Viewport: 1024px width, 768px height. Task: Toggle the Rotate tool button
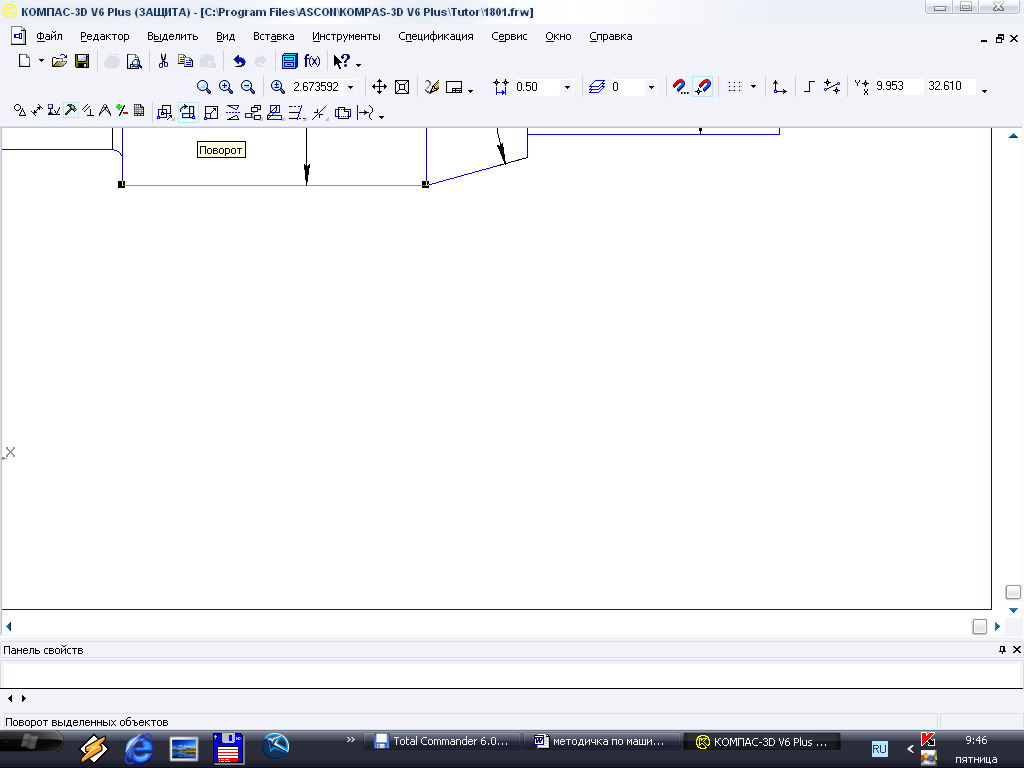(188, 113)
